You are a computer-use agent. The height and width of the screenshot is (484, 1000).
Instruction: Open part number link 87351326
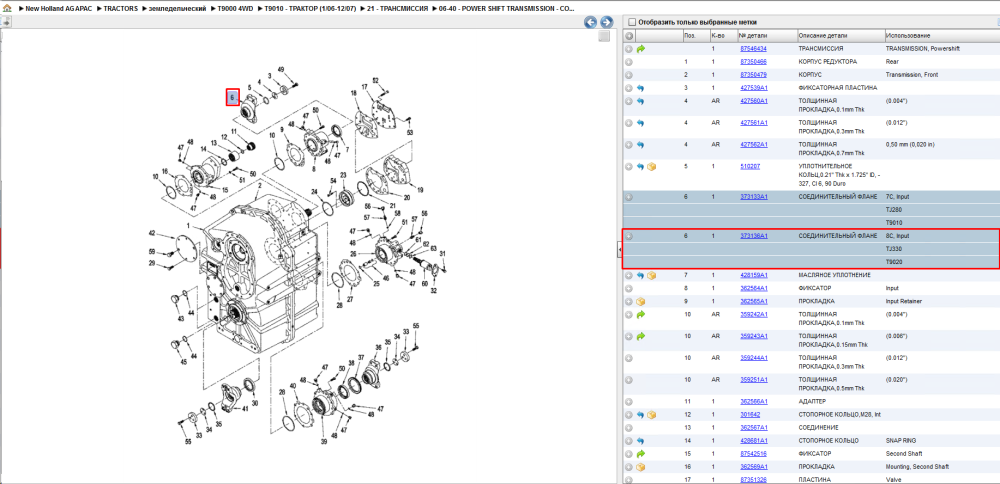pos(753,480)
